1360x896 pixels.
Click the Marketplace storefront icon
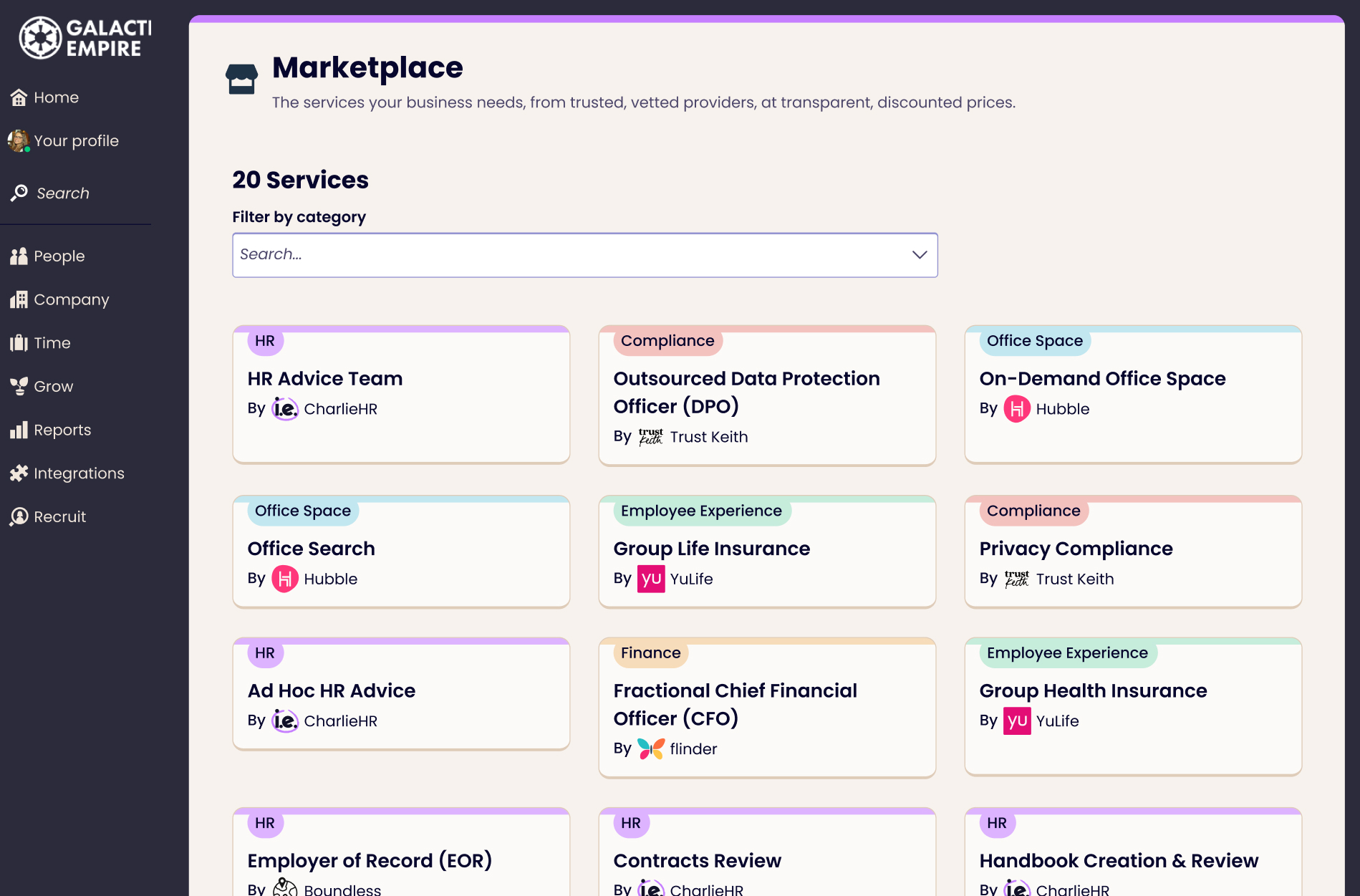[241, 79]
